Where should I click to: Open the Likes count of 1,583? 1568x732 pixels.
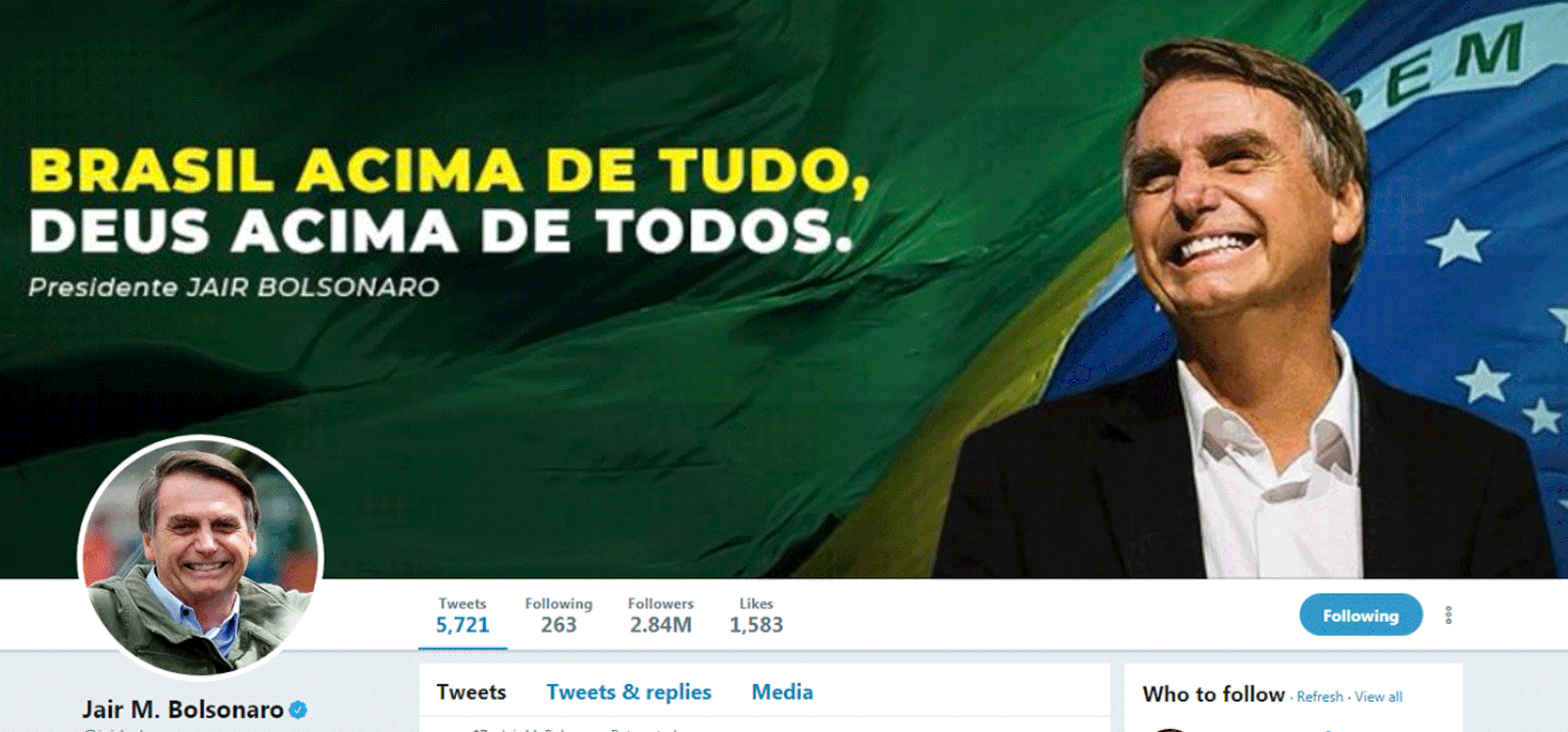point(756,615)
